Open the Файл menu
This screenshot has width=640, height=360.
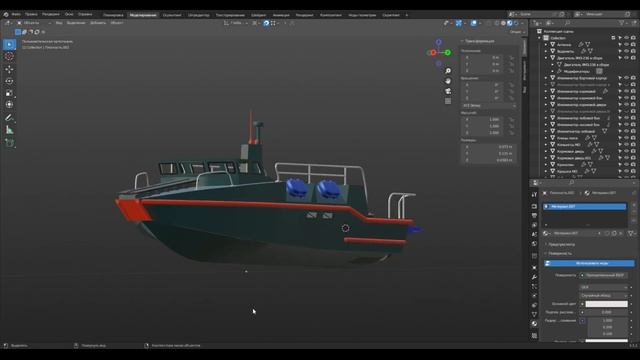(16, 14)
